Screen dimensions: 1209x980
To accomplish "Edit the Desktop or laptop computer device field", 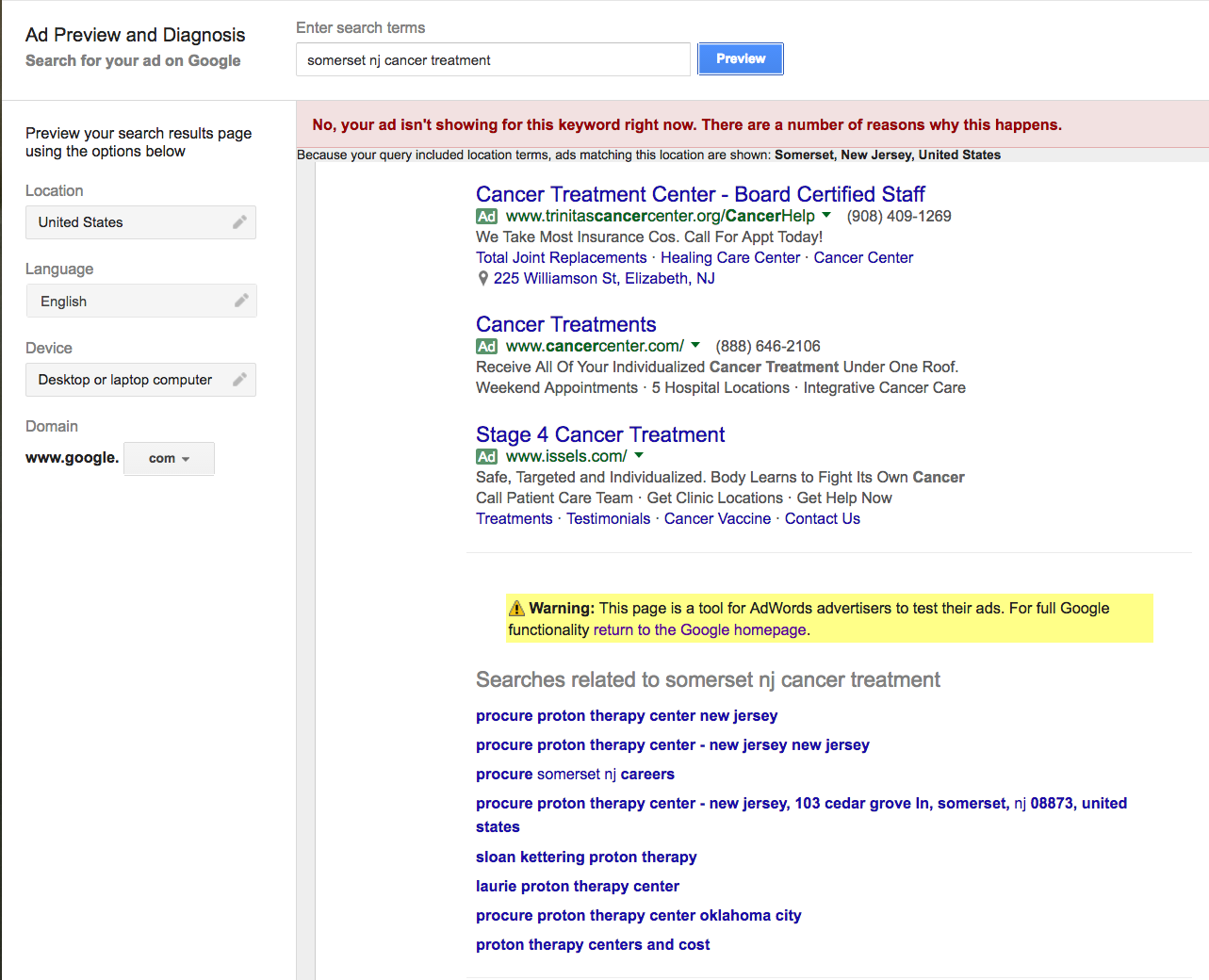I will pos(140,380).
